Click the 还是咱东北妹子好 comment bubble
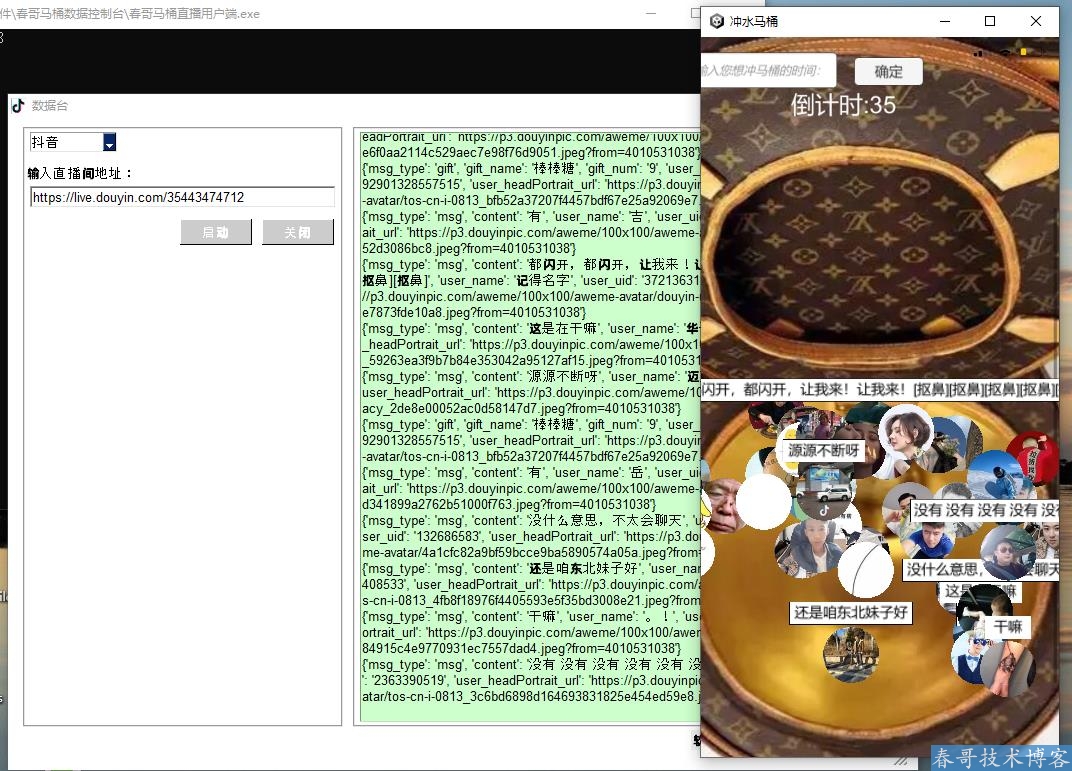The height and width of the screenshot is (771, 1072). click(850, 612)
